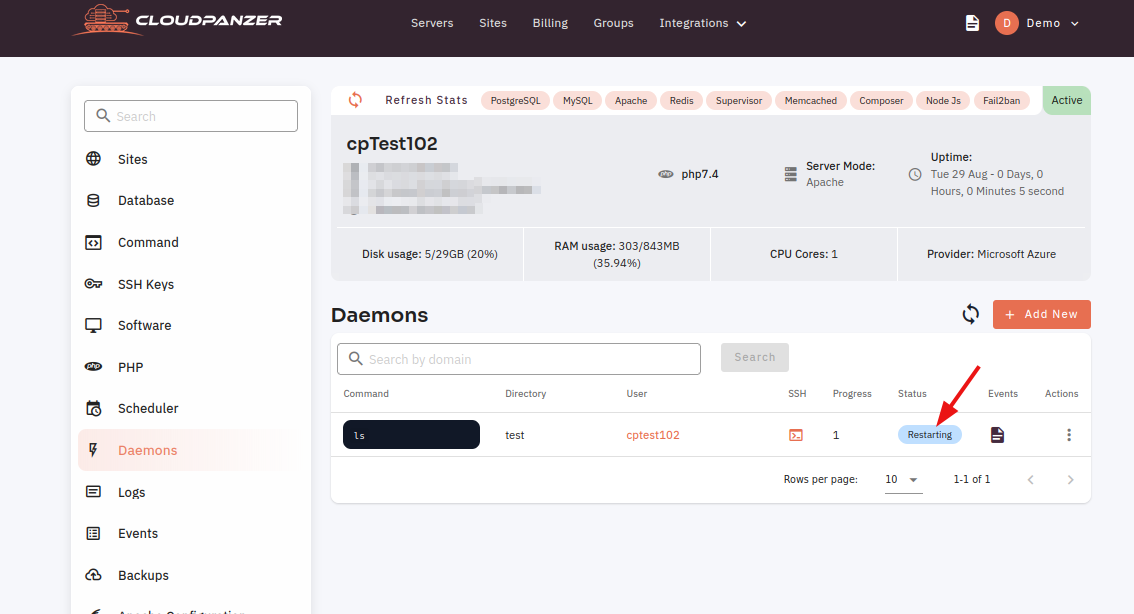Go to next page of daemons table
The image size is (1134, 614).
point(1070,479)
